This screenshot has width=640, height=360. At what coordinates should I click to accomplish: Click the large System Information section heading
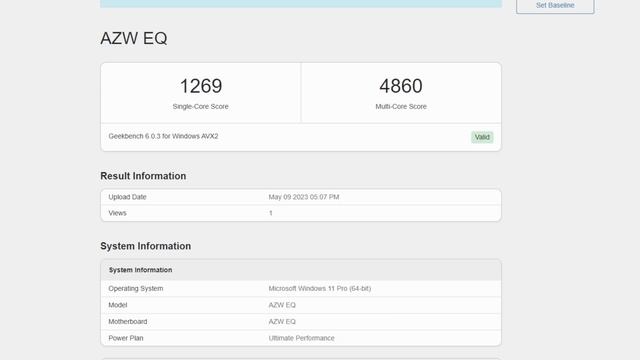pyautogui.click(x=146, y=246)
